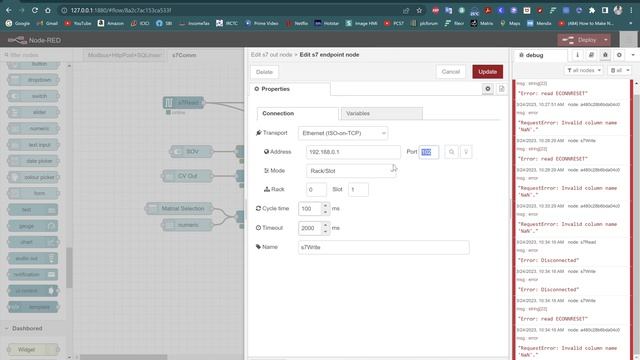640x360 pixels.
Task: Open the Gmail bookmark
Action: [x=47, y=23]
